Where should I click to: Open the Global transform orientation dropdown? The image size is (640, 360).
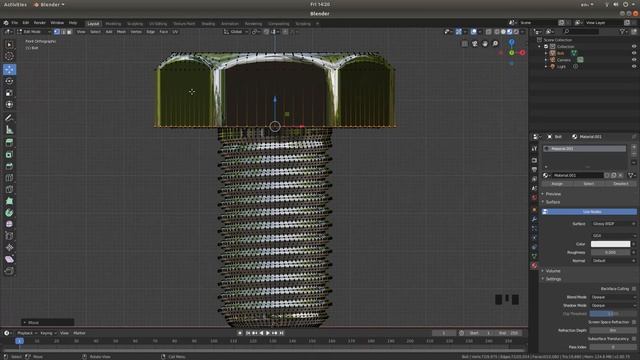point(236,31)
